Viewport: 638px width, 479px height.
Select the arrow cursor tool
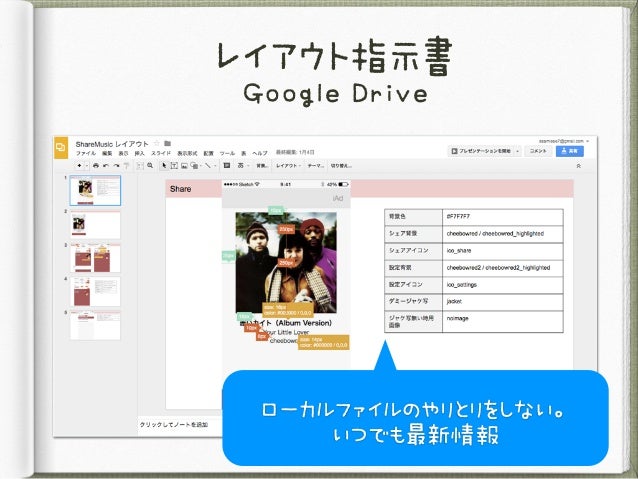click(164, 166)
